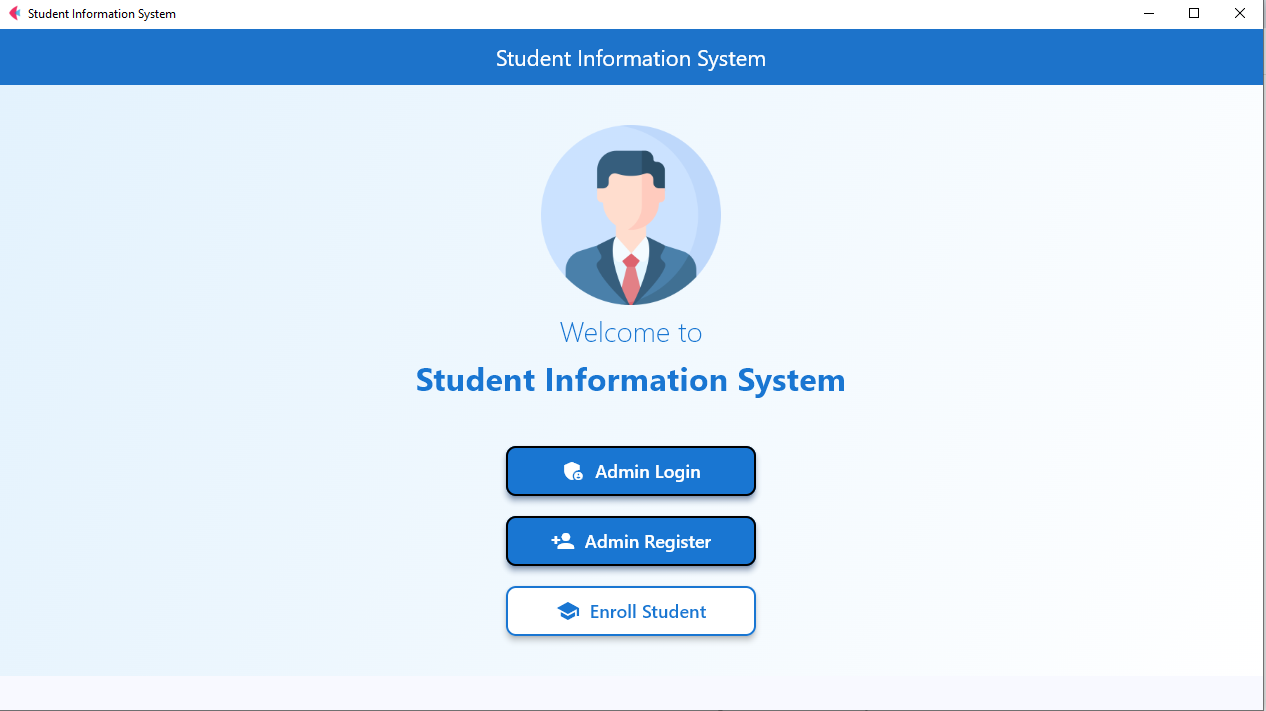Click the white header title in blue bar
The height and width of the screenshot is (711, 1266).
coord(631,58)
